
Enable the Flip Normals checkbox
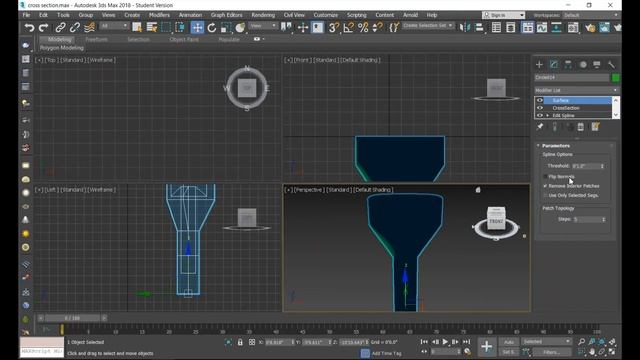coord(545,177)
